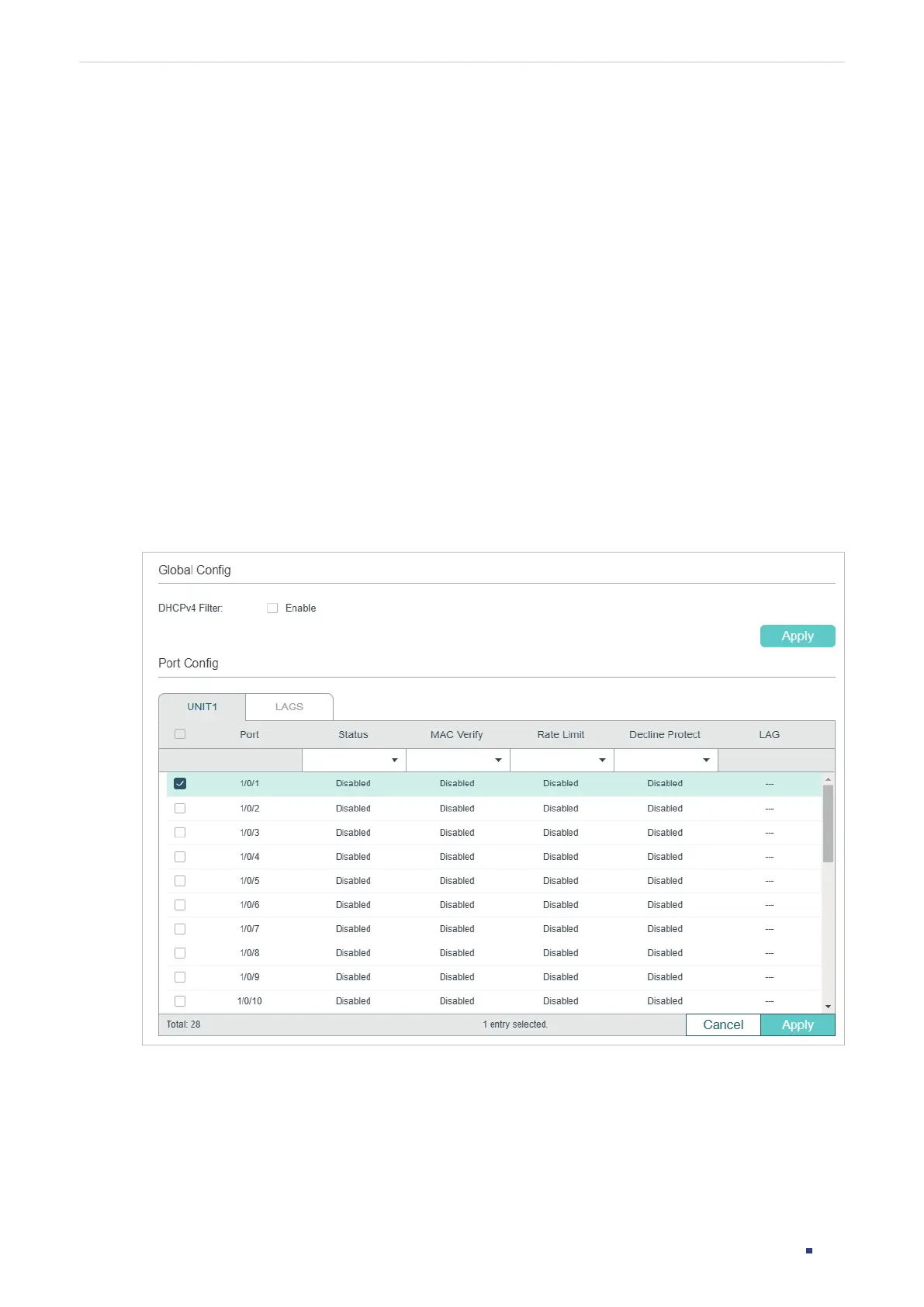Expand the Decline Protect dropdown
Viewport: 924px width, 1307px height.
pyautogui.click(x=666, y=760)
